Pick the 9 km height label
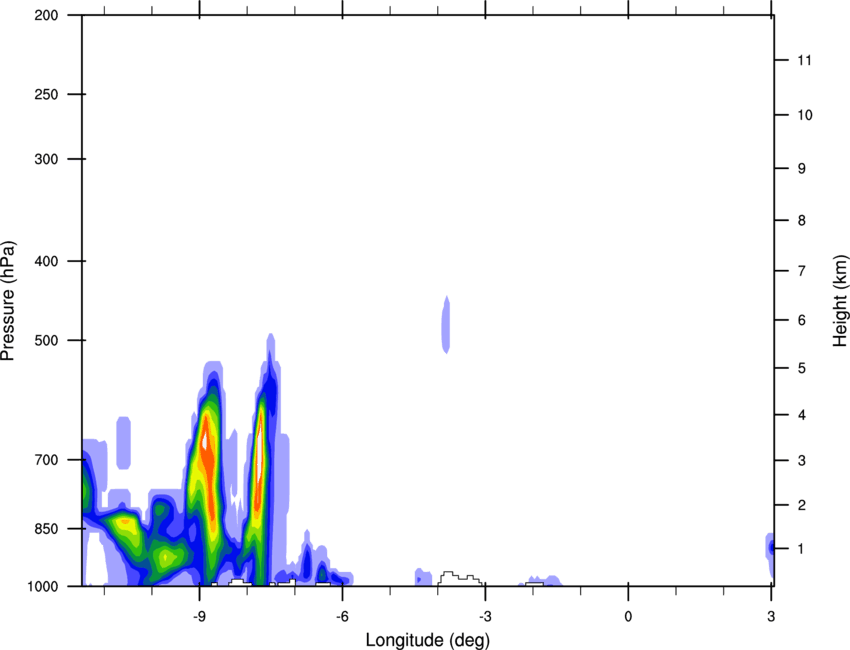850x650 pixels. pos(802,169)
